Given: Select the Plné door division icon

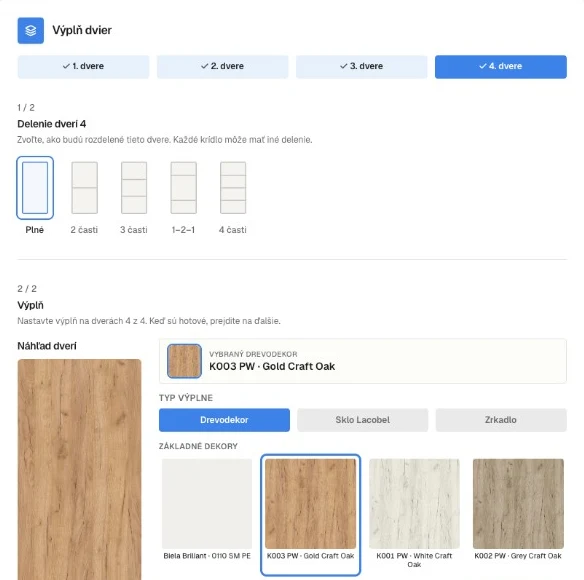Looking at the screenshot, I should [x=35, y=188].
